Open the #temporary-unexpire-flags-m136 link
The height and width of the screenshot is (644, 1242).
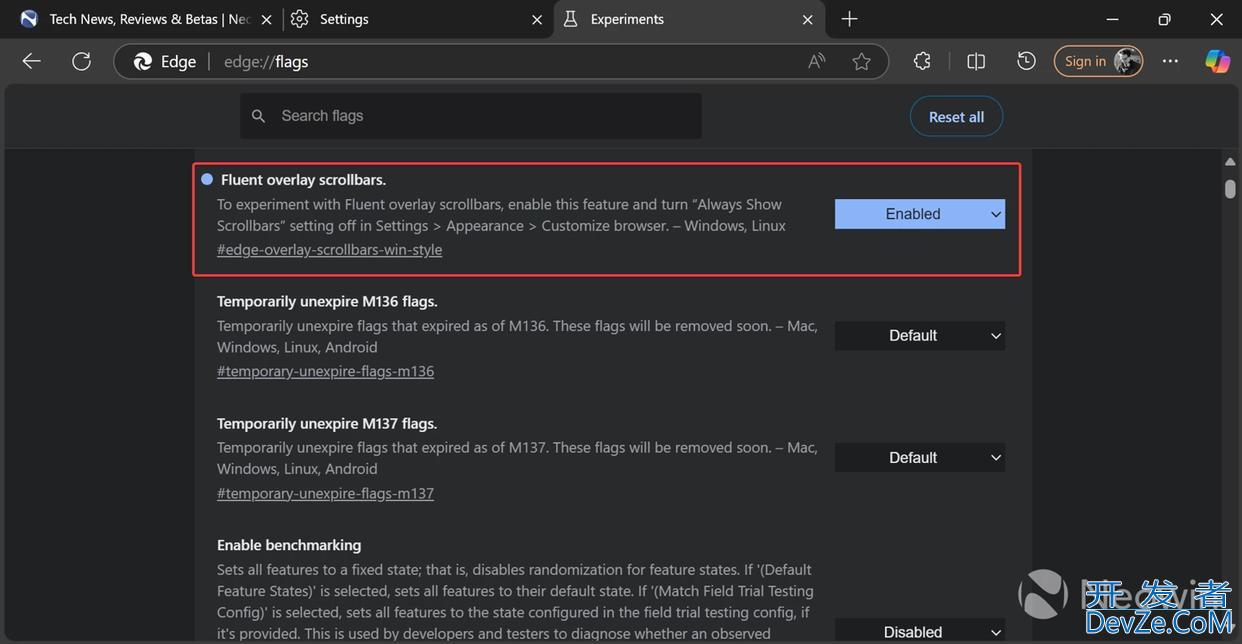click(x=325, y=371)
